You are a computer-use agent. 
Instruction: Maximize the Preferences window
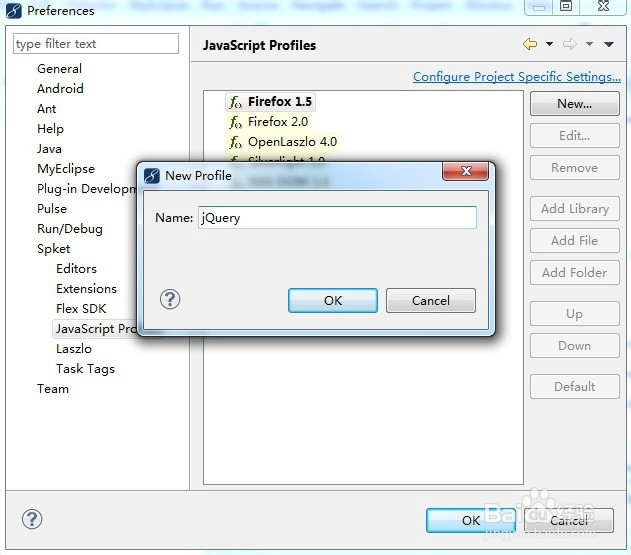pyautogui.click(x=566, y=6)
